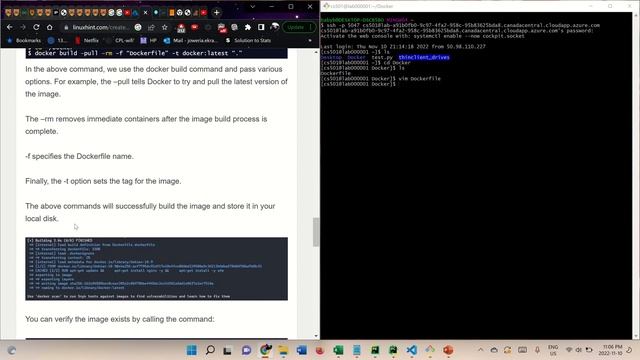Open Word from the taskbar
The image size is (640, 360).
click(302, 350)
